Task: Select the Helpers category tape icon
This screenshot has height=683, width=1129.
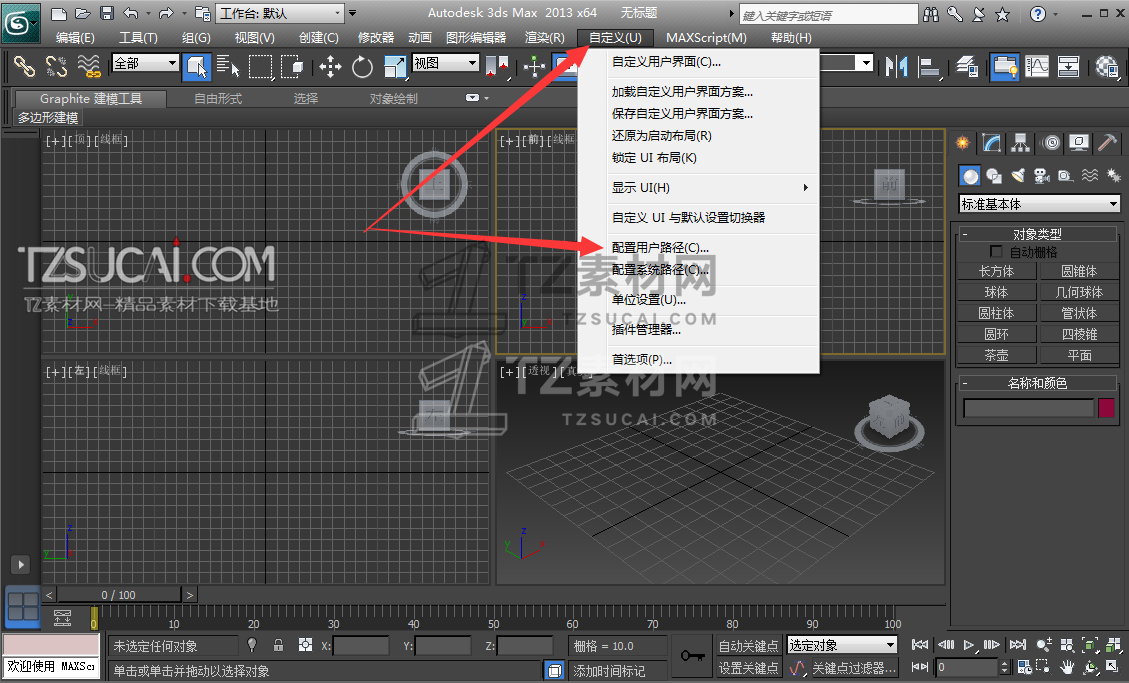Action: (1066, 176)
